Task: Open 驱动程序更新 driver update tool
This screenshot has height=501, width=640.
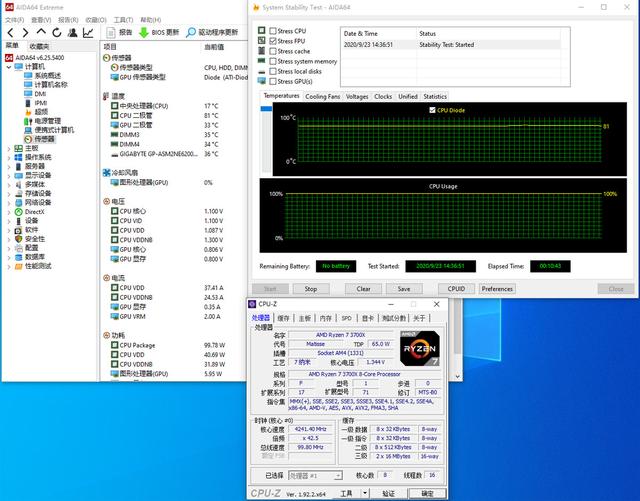Action: [212, 33]
